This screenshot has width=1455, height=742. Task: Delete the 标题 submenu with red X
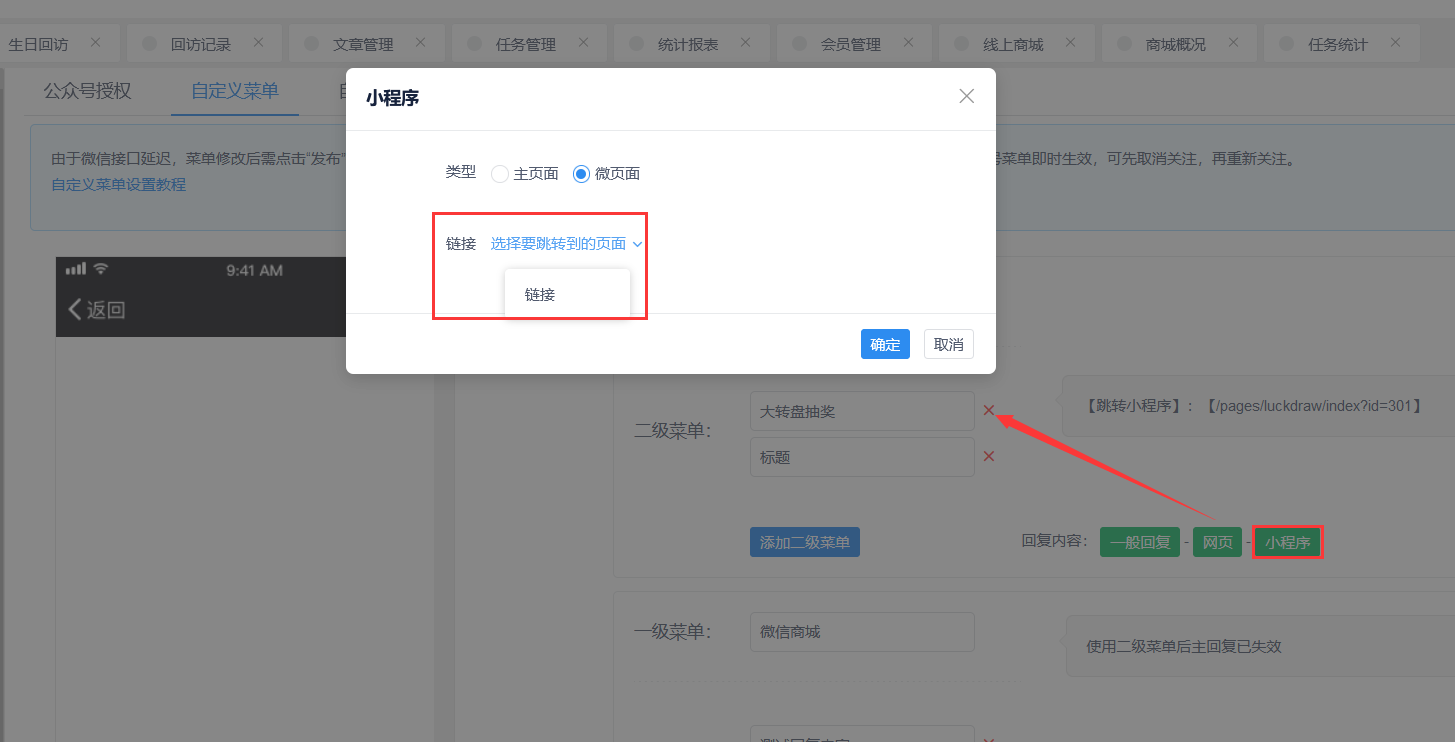(989, 456)
